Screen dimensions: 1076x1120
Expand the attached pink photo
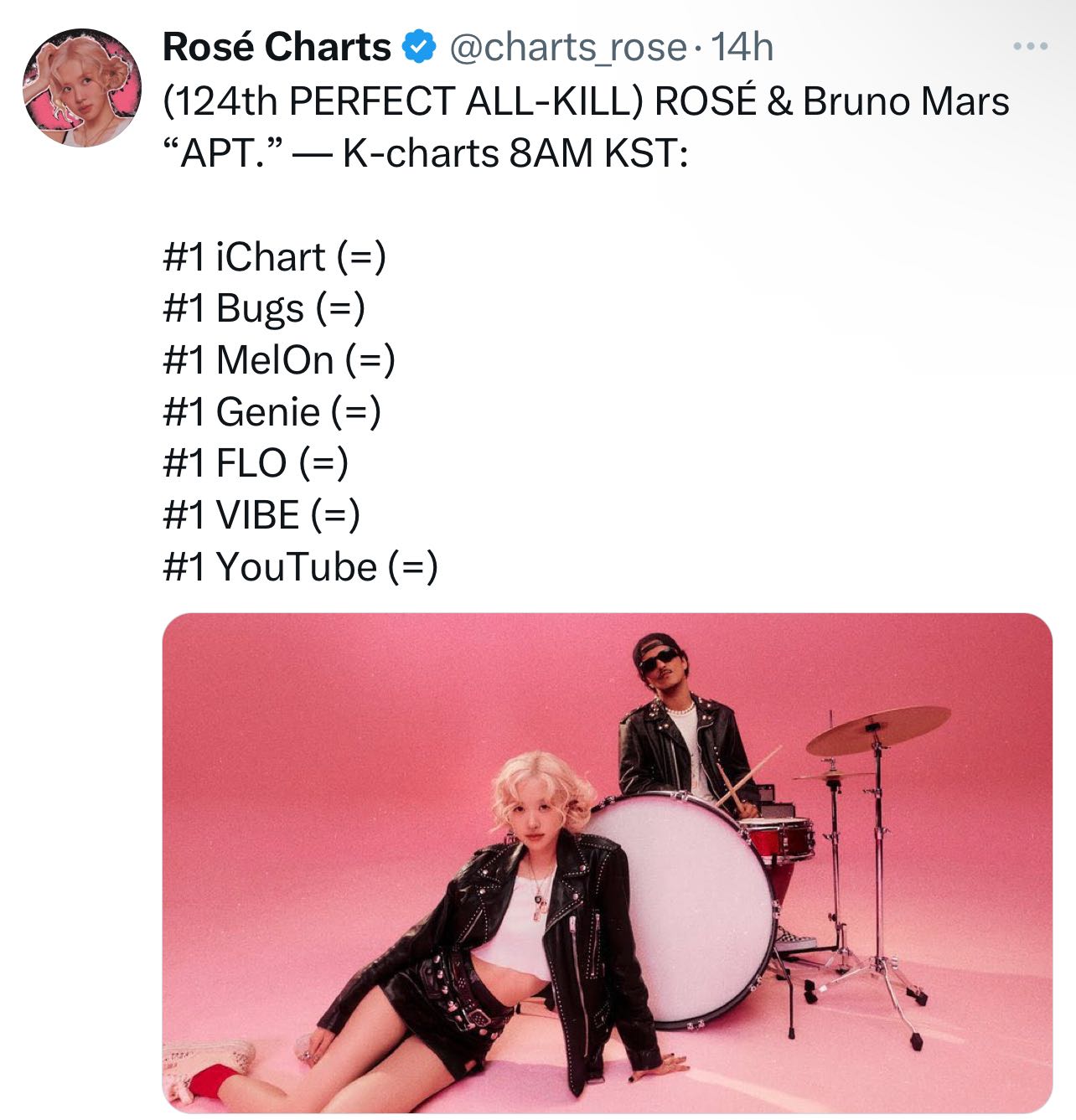point(607,863)
